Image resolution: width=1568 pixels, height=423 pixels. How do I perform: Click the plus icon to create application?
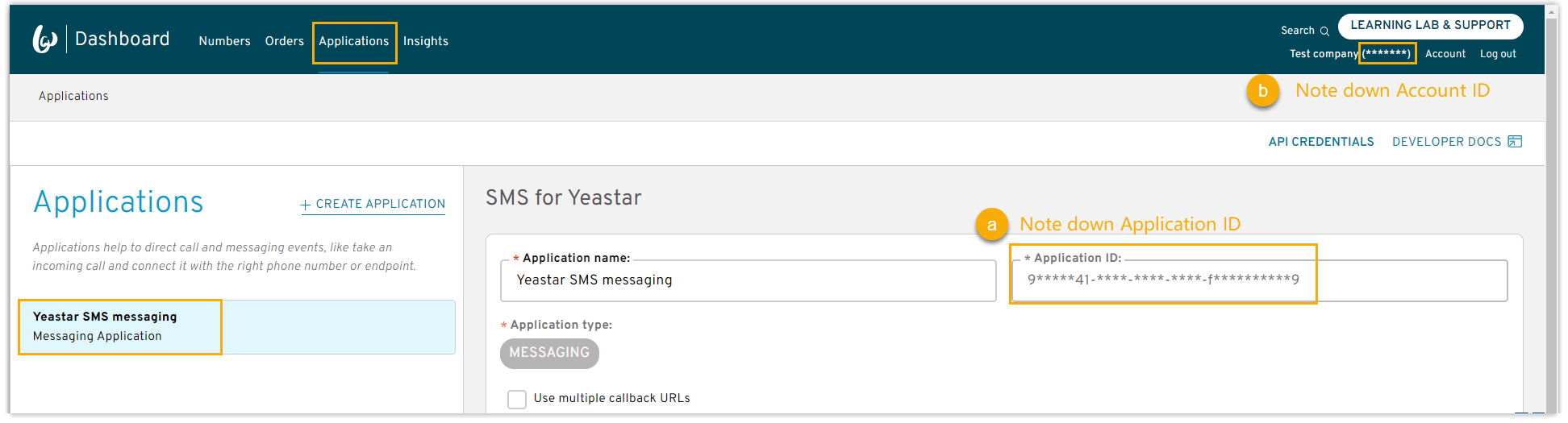click(x=306, y=205)
